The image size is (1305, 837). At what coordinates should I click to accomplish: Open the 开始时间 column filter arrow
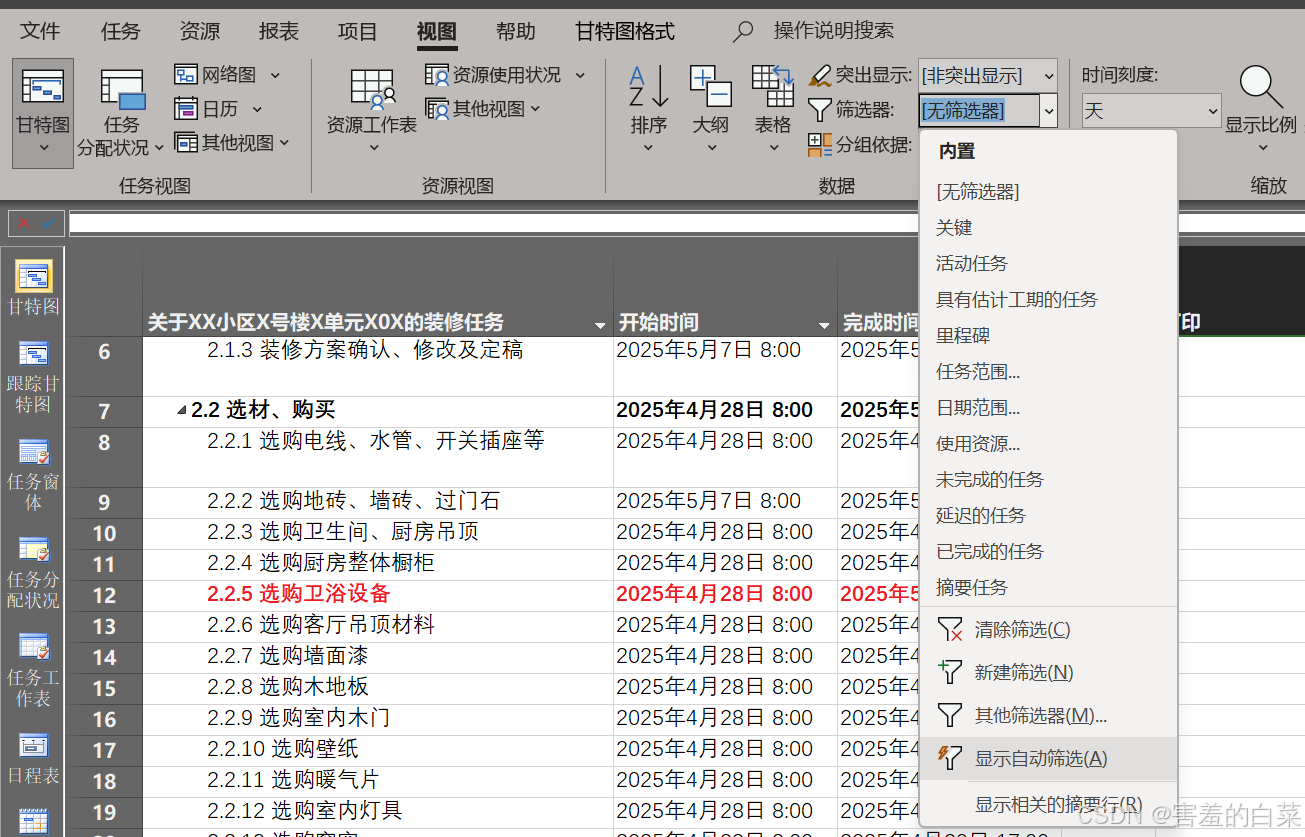click(x=824, y=325)
